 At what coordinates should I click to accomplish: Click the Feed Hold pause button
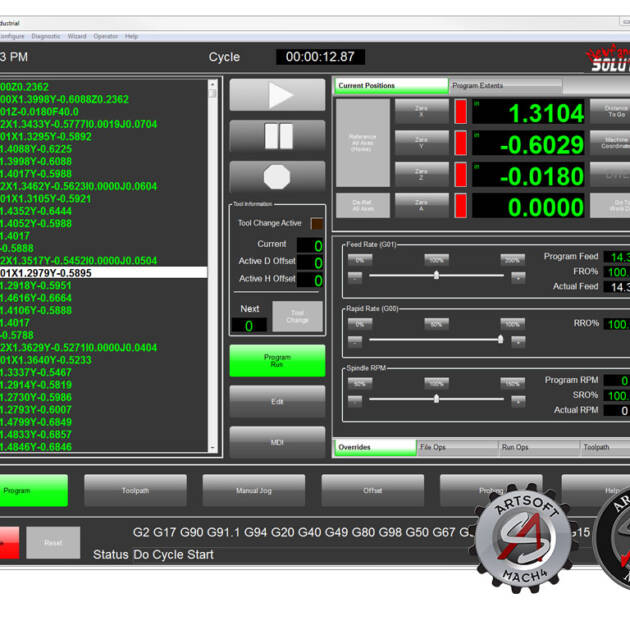[x=277, y=136]
